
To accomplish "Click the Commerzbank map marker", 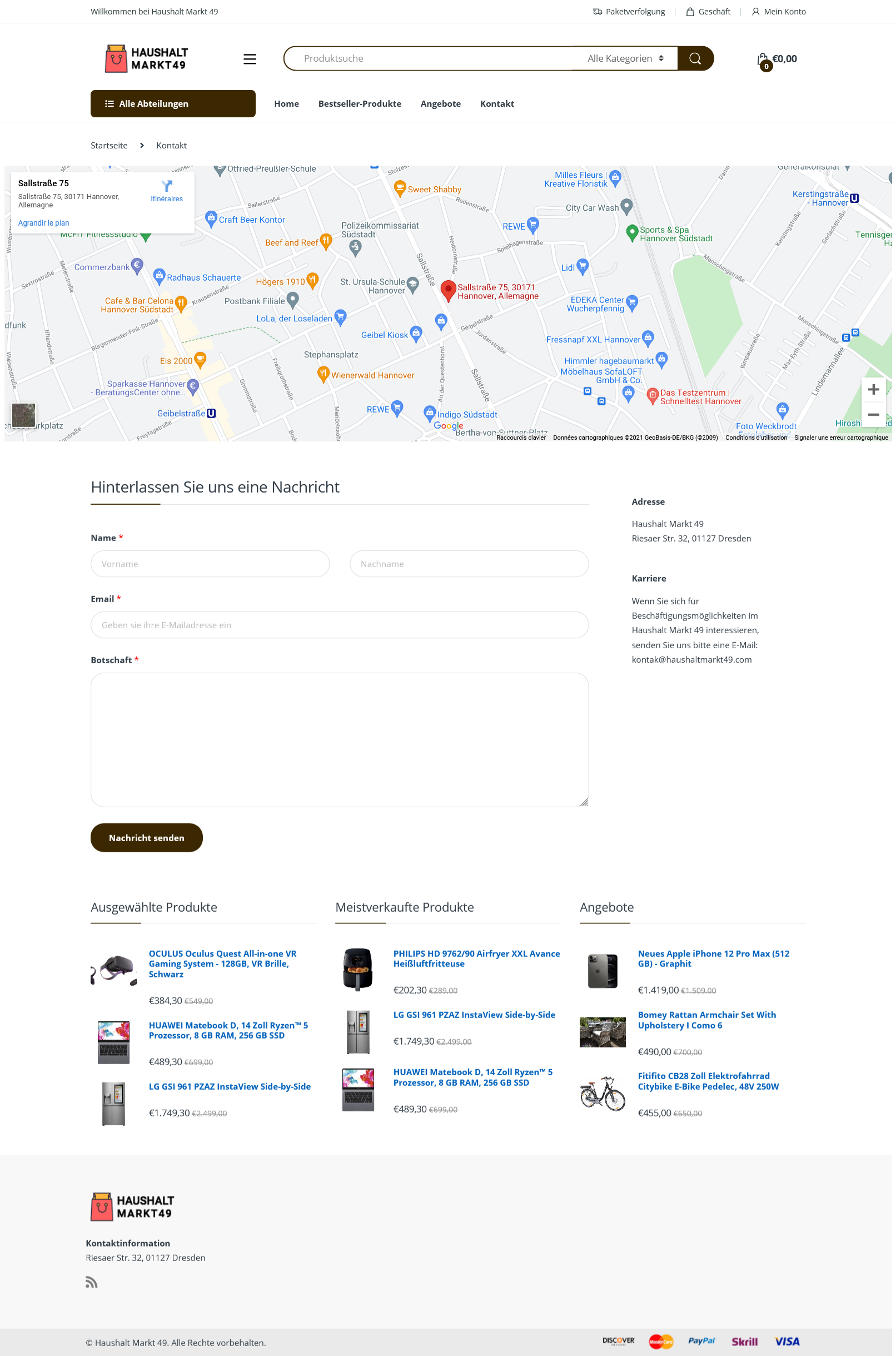I will click(x=137, y=266).
